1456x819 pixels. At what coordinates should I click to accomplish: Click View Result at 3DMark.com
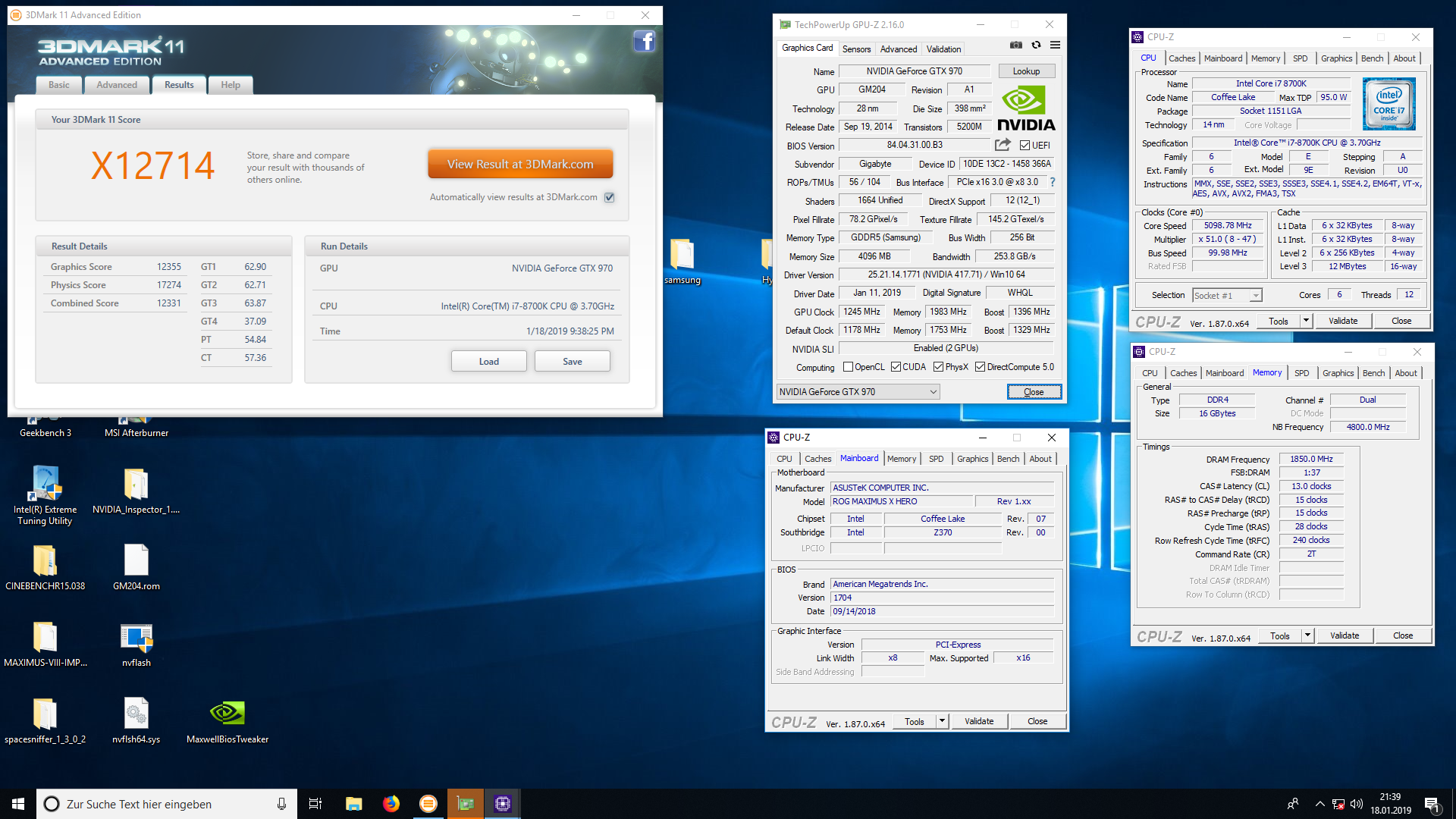(x=520, y=164)
